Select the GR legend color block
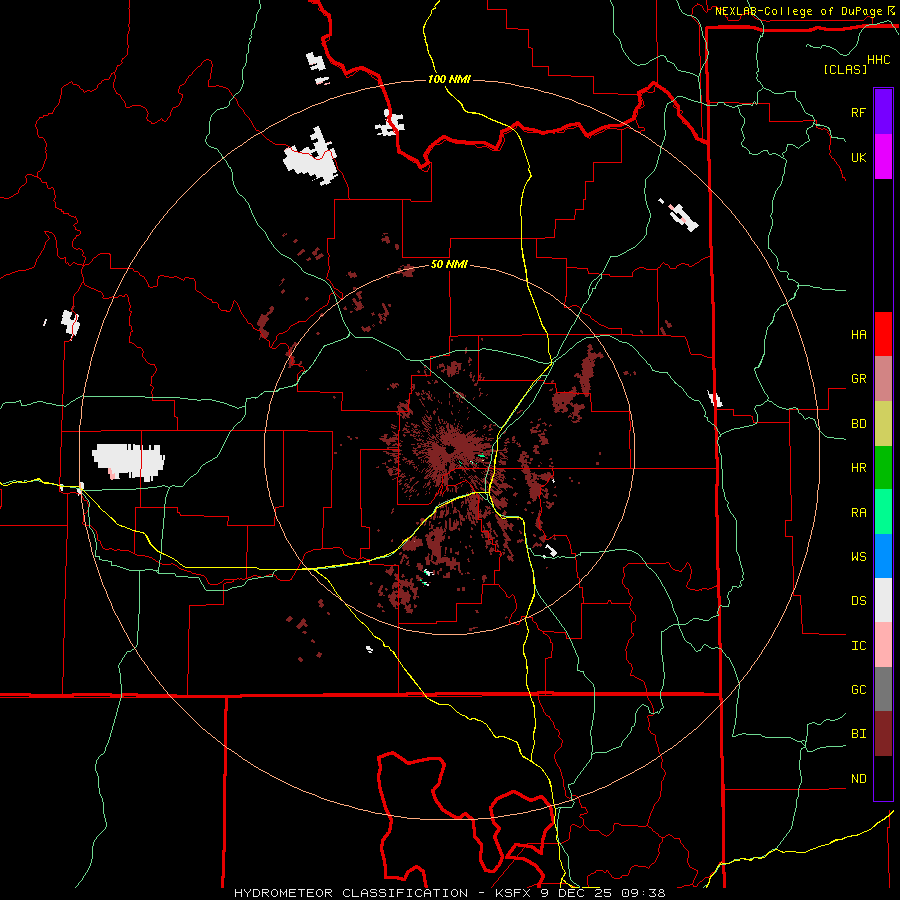 (x=883, y=379)
